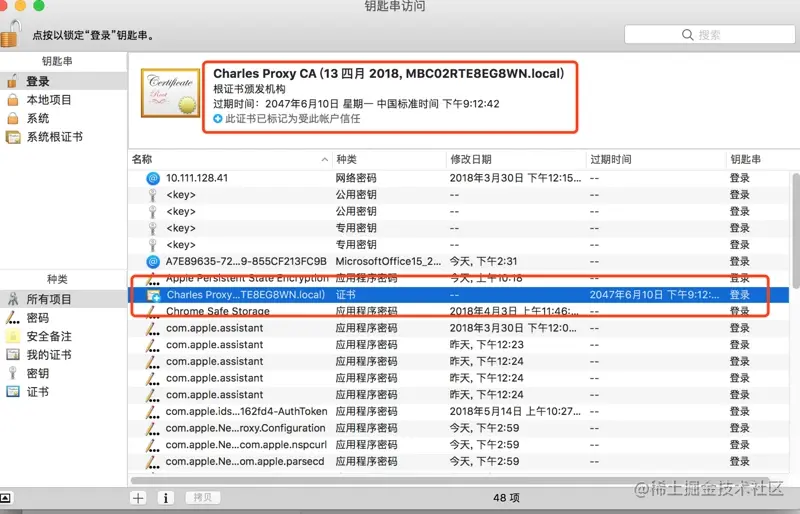Select the 10.111.128.41 row name
Image resolution: width=800 pixels, height=514 pixels.
coord(197,178)
